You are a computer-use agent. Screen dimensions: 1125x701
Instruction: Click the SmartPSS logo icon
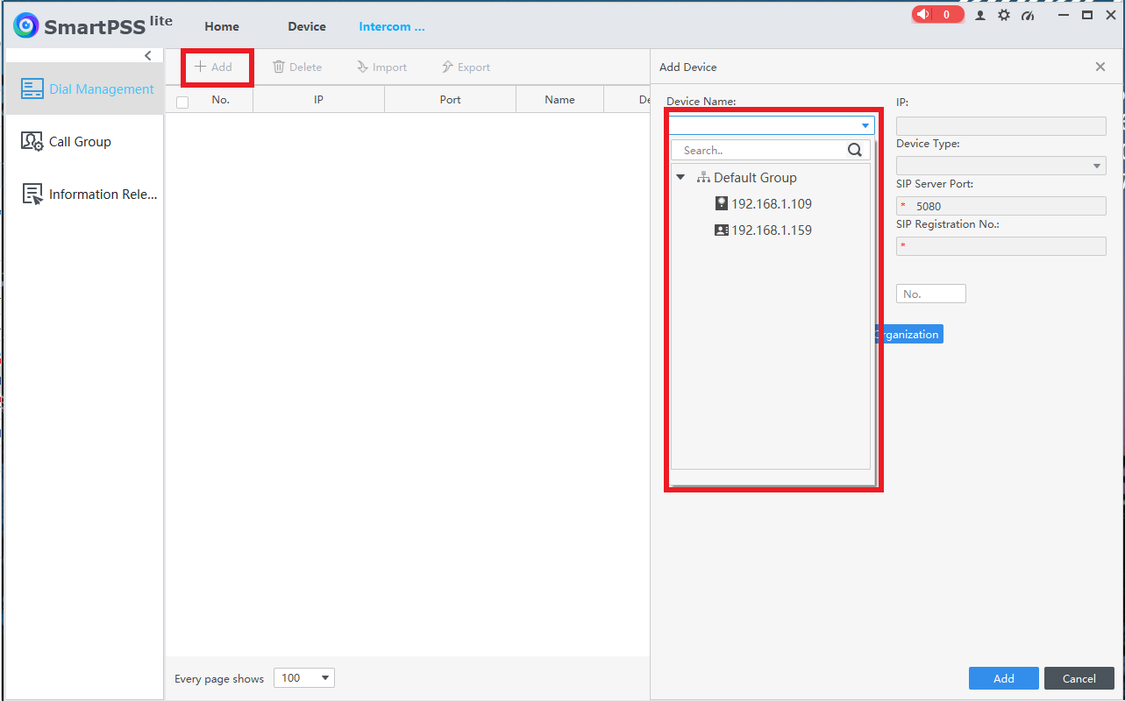click(26, 26)
